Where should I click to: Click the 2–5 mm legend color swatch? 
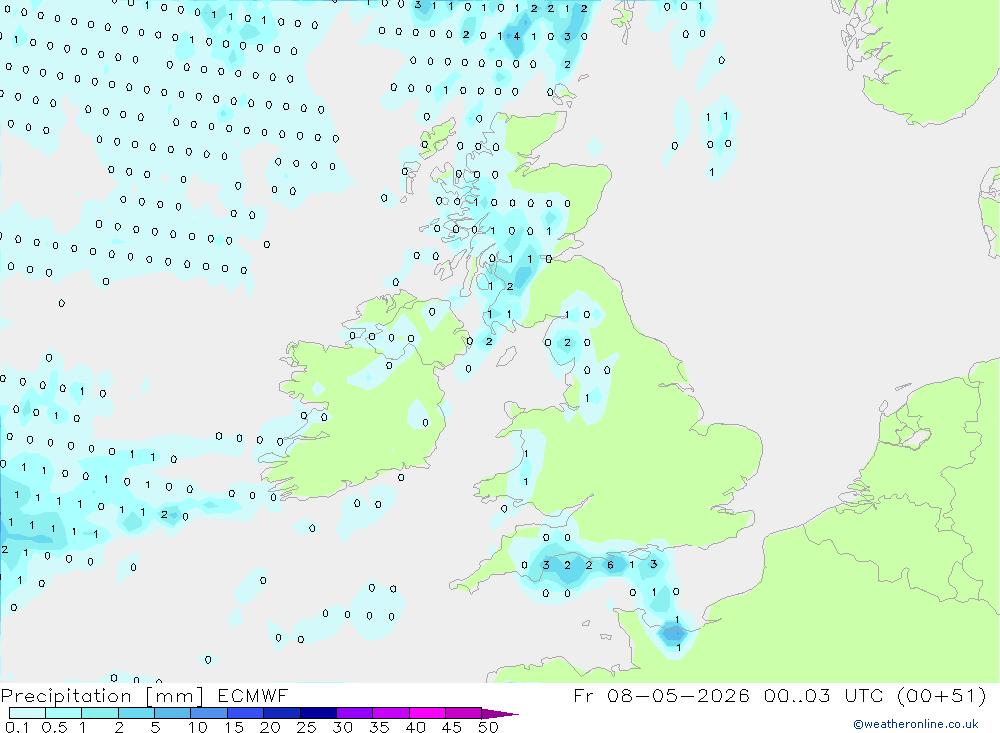tap(136, 713)
